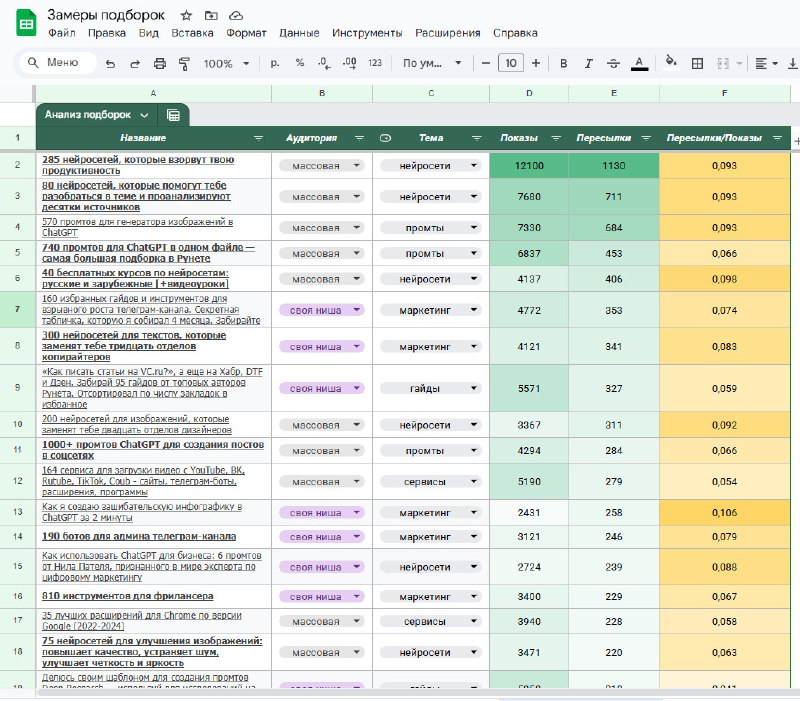800x701 pixels.
Task: Open the filter on the Показы column
Action: tap(556, 138)
